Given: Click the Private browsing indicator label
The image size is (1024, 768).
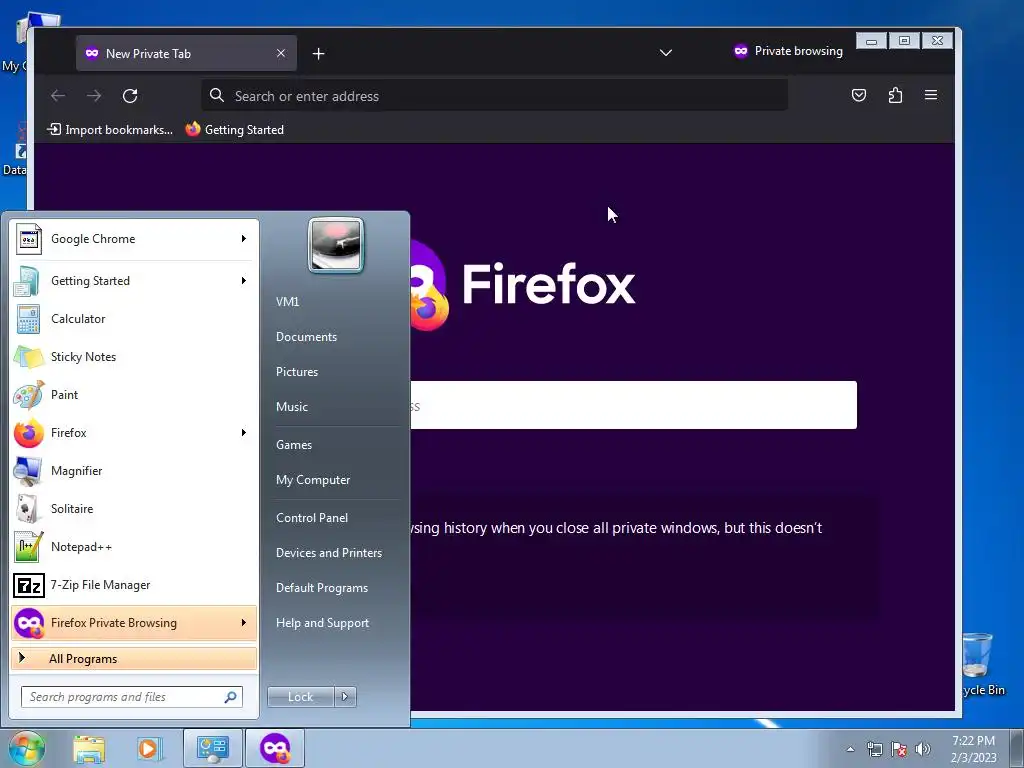Looking at the screenshot, I should tap(788, 51).
